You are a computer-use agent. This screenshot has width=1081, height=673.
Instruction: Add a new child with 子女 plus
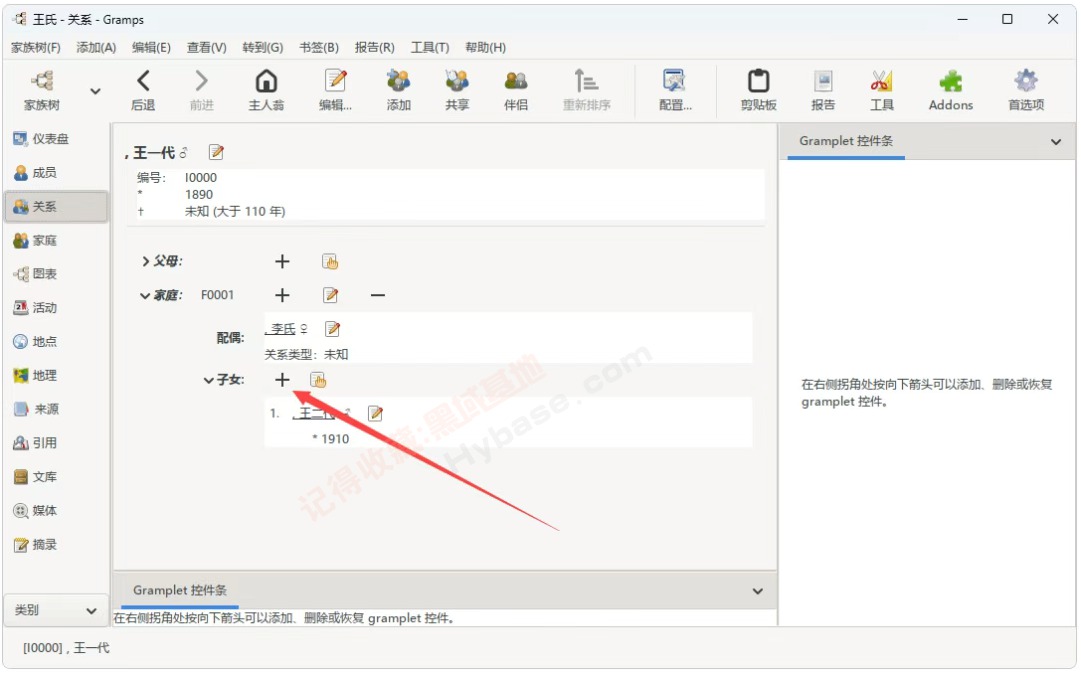[x=282, y=380]
